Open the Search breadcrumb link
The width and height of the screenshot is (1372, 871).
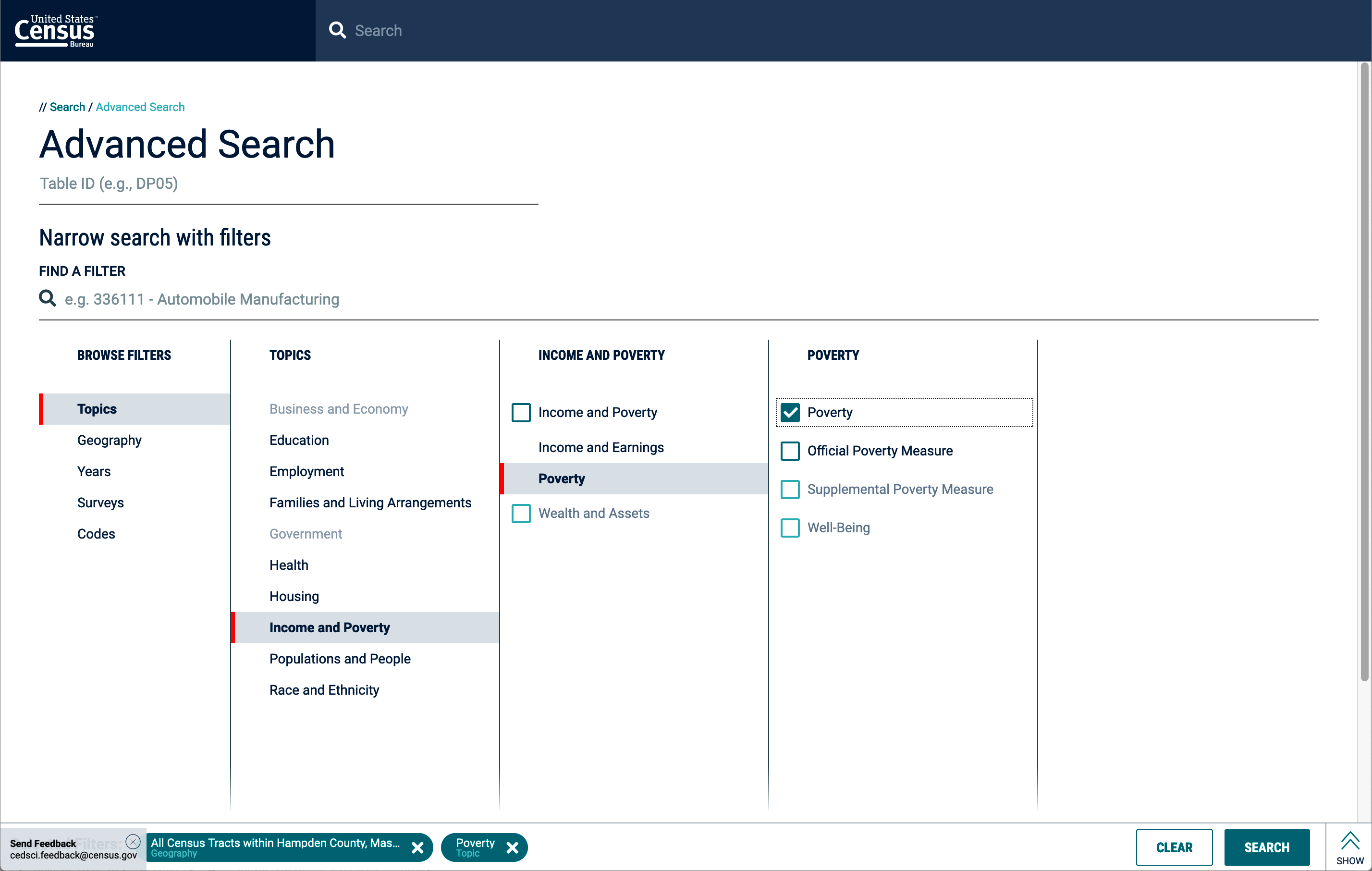point(67,107)
